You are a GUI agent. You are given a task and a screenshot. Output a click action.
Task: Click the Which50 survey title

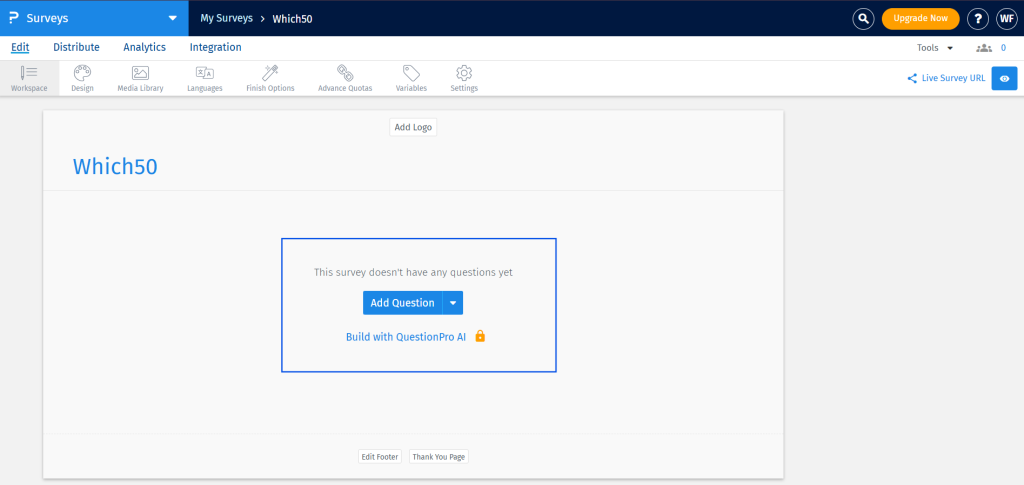[x=115, y=167]
